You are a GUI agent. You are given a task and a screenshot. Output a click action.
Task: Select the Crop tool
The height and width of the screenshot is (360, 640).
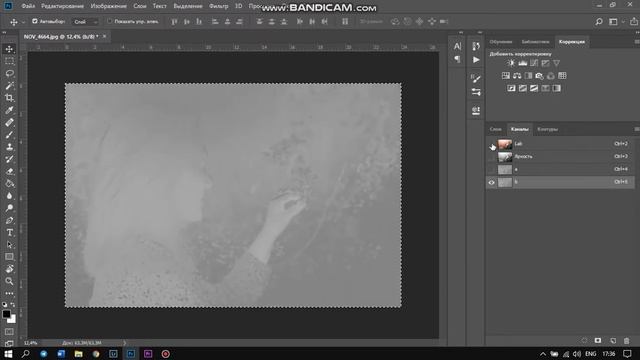coord(9,98)
